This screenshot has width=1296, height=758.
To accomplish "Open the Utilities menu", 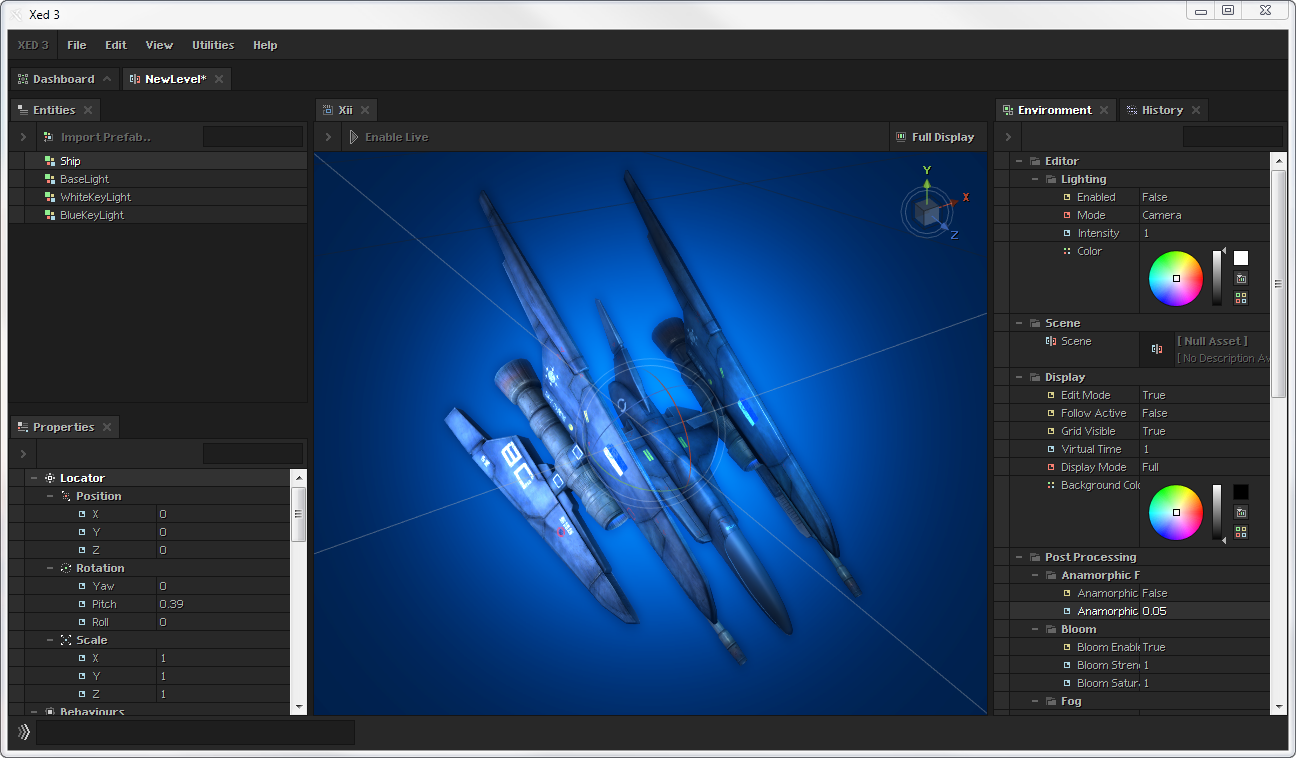I will (x=213, y=45).
